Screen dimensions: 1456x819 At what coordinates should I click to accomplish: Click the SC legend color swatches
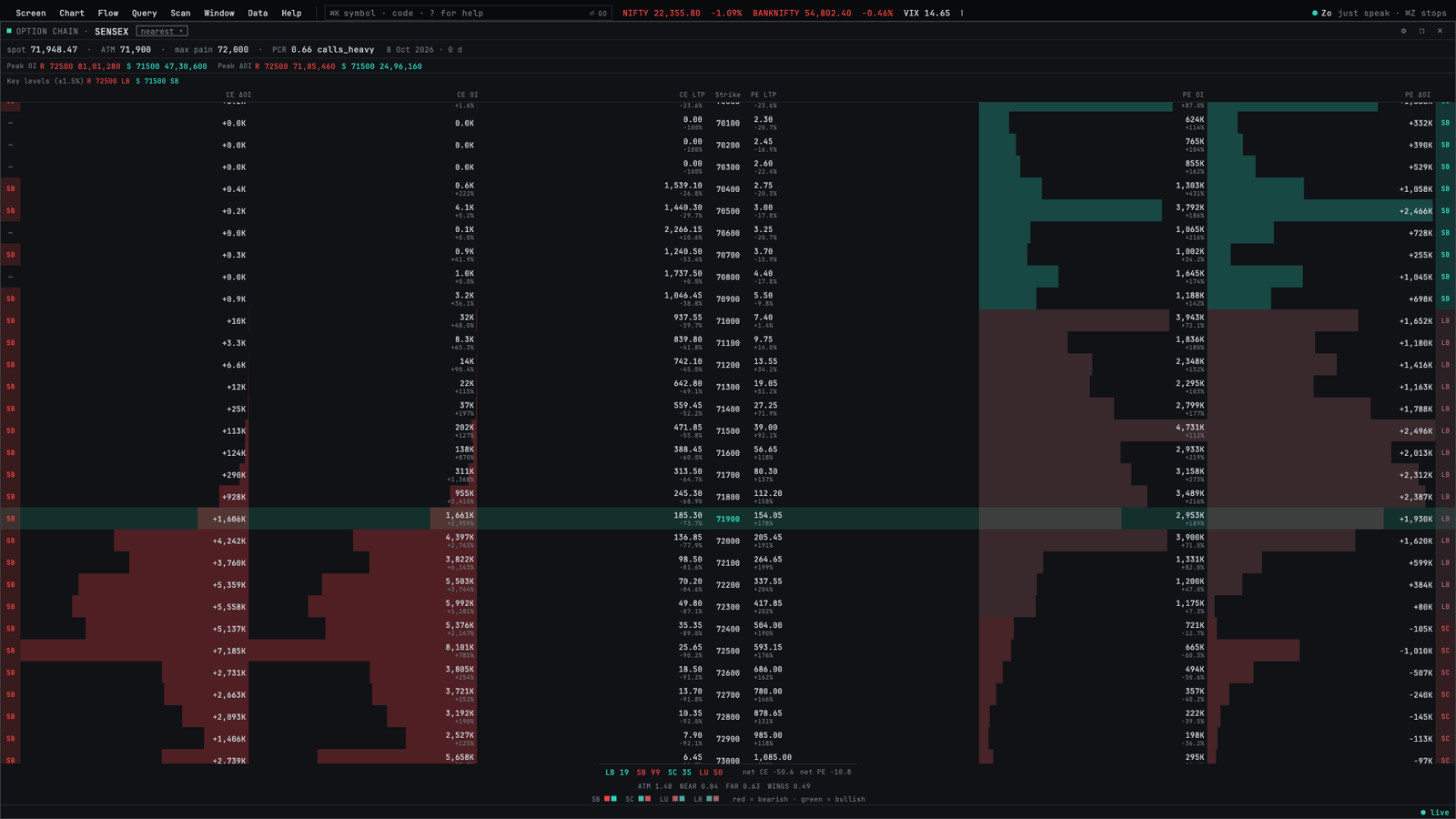(x=644, y=799)
